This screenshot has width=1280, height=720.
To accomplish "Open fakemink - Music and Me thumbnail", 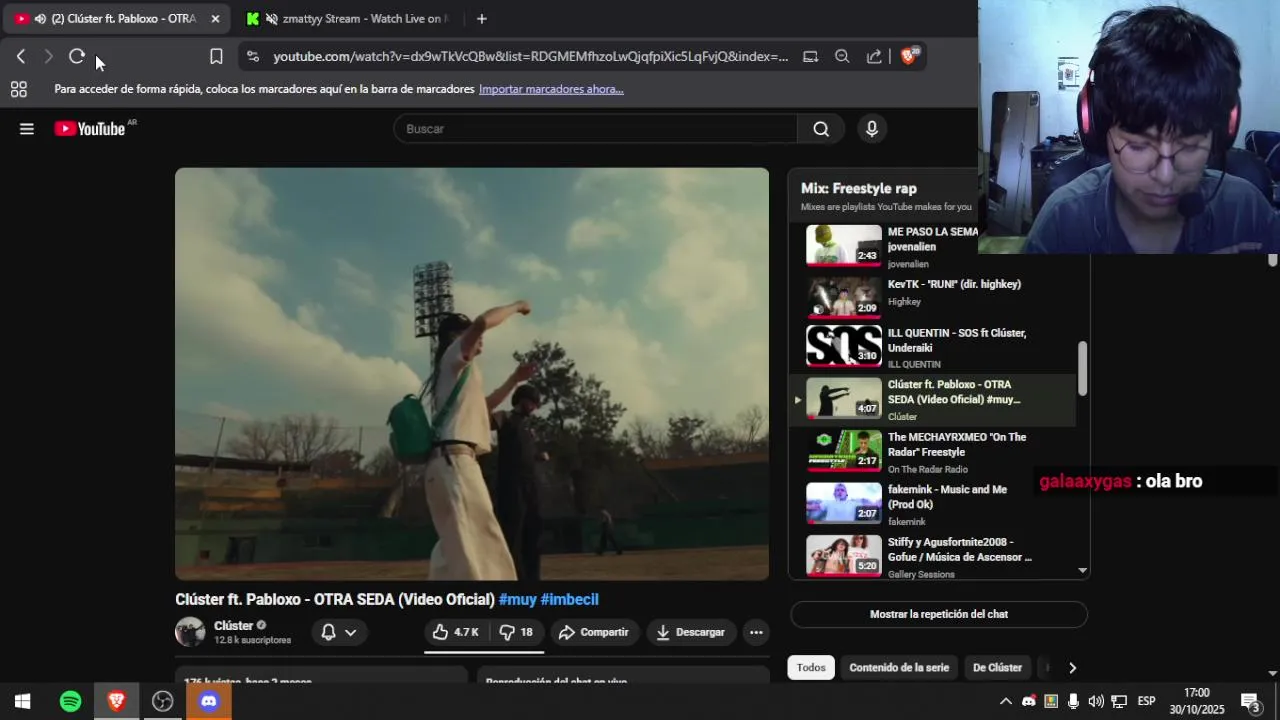I will [844, 503].
